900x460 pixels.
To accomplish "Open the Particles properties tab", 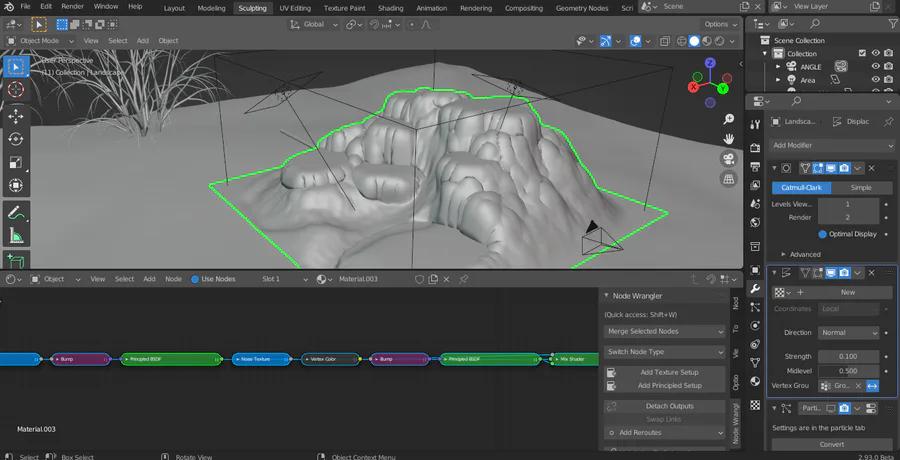I will pos(755,307).
